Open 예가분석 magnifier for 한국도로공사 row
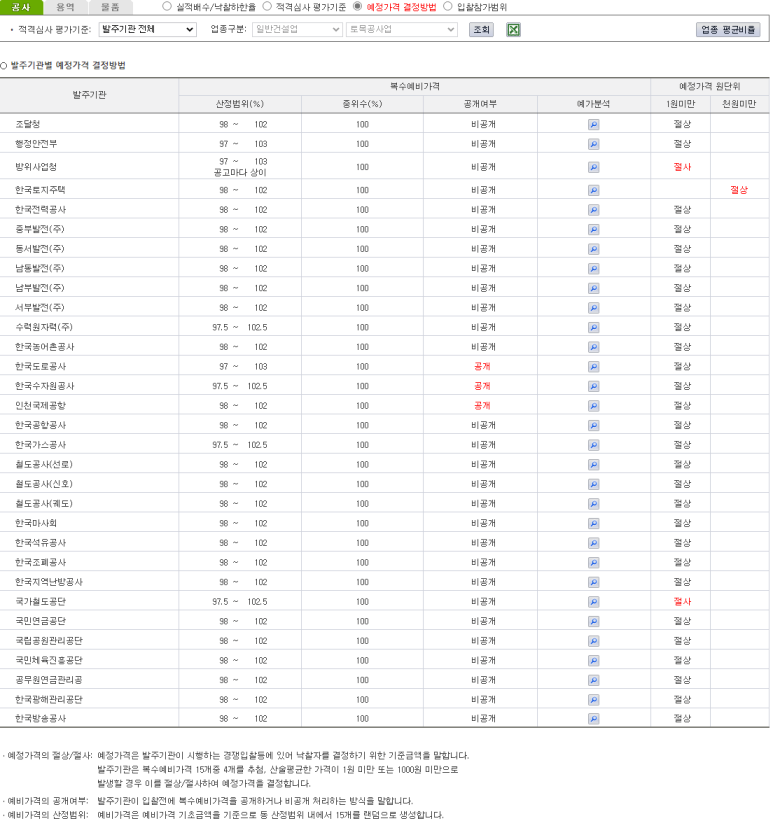 click(593, 366)
